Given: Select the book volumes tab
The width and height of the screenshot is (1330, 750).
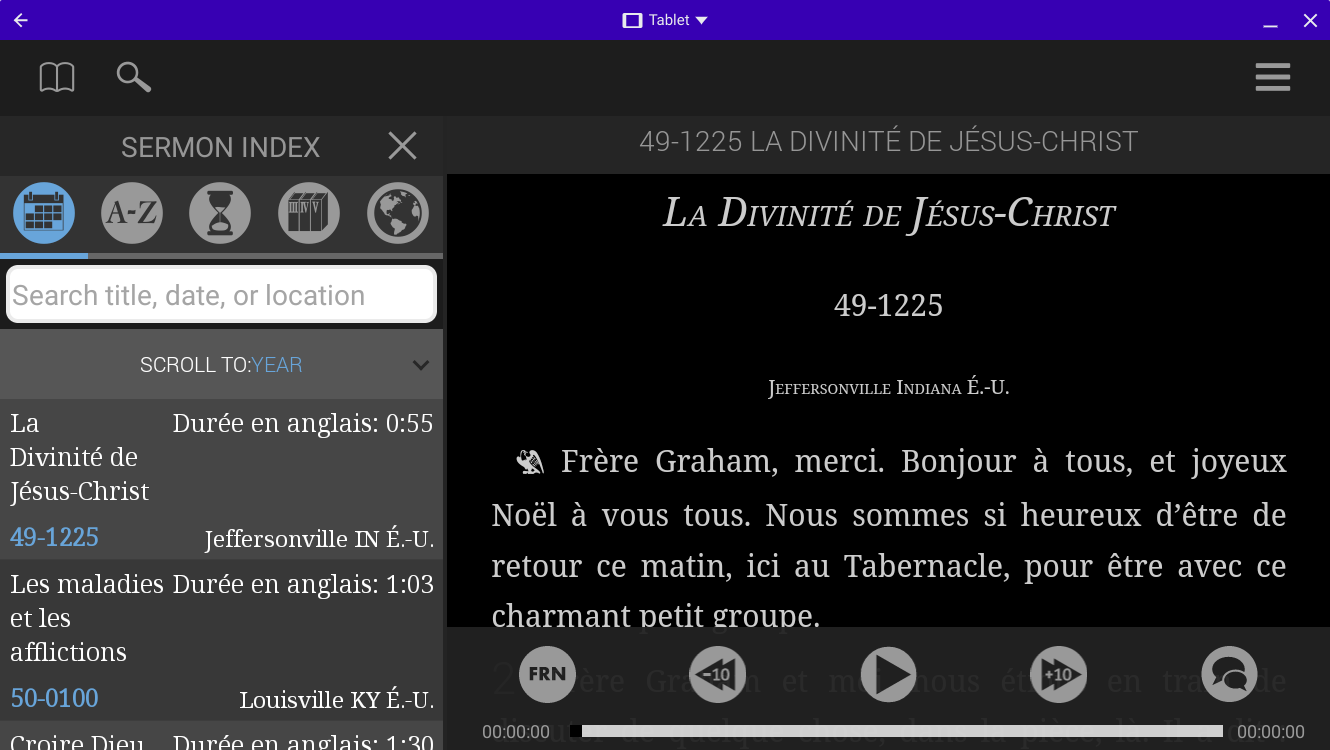Looking at the screenshot, I should click(x=309, y=213).
